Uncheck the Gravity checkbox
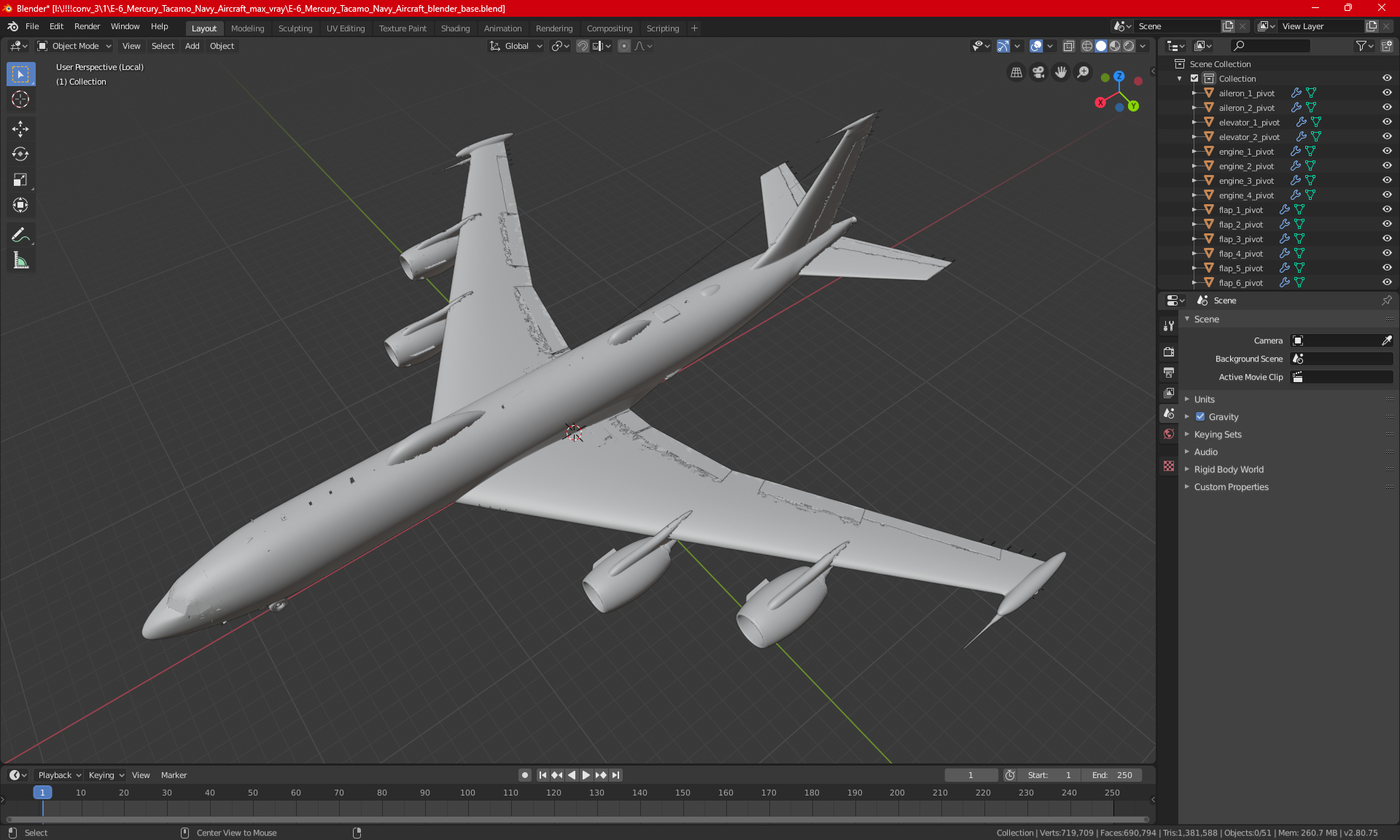Image resolution: width=1400 pixels, height=840 pixels. tap(1200, 417)
